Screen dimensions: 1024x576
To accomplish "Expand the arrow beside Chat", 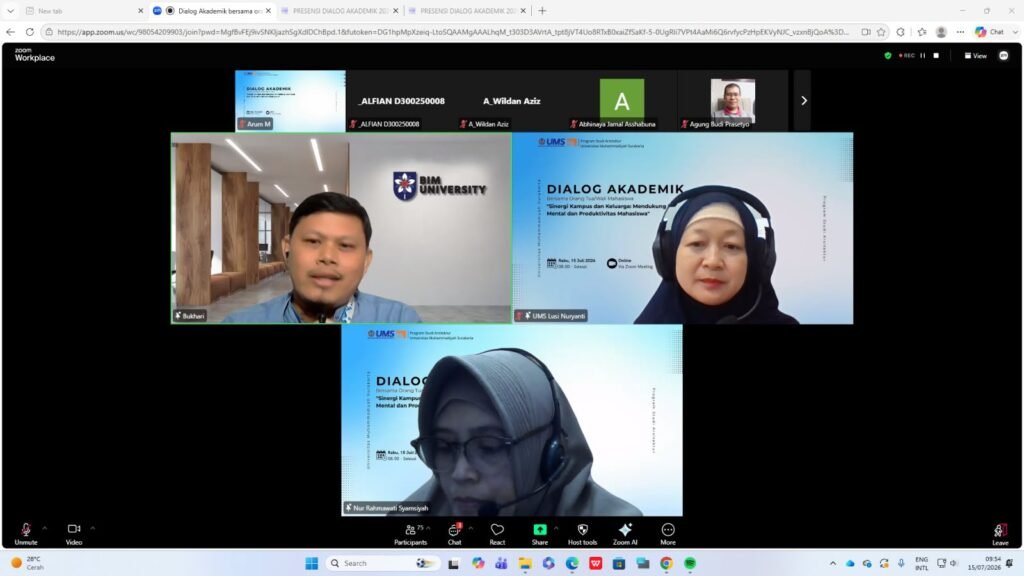I will click(x=471, y=528).
